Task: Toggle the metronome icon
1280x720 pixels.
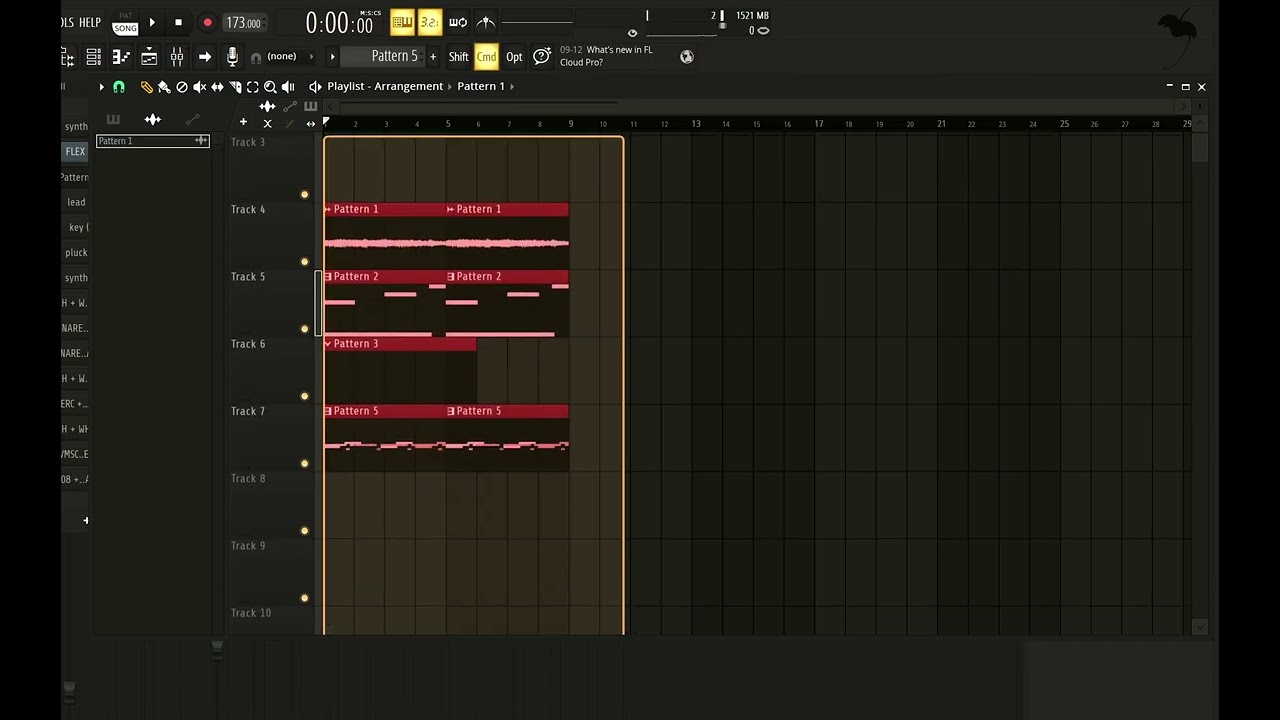Action: 486,22
